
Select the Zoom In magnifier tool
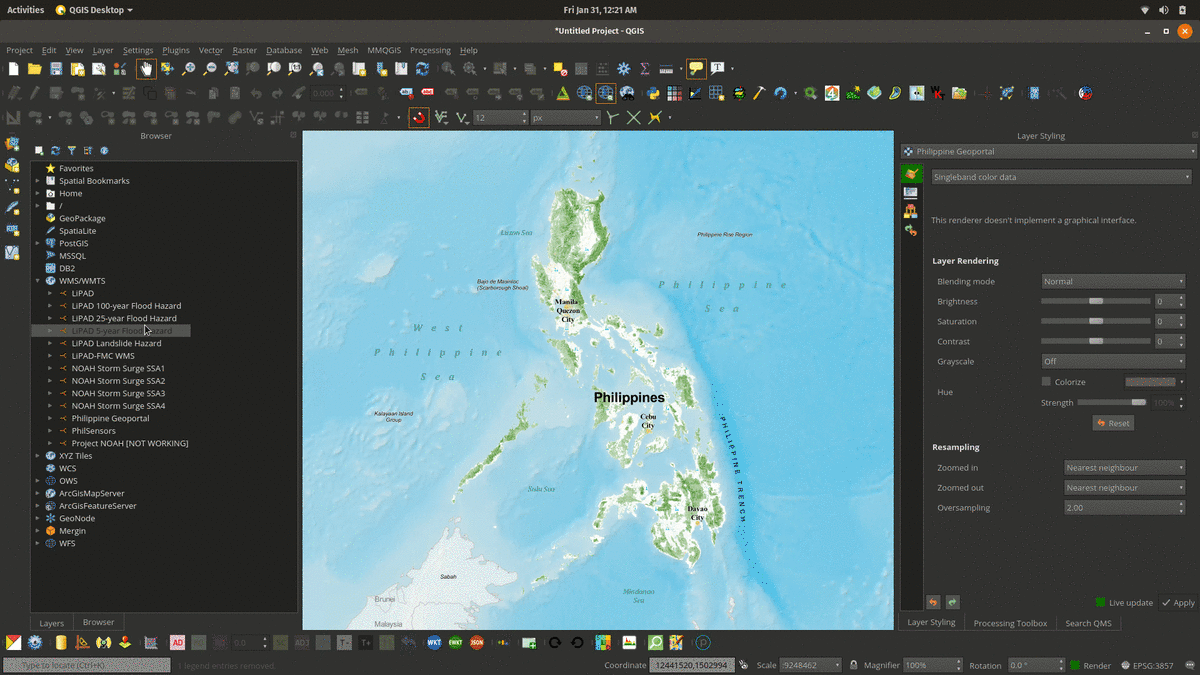188,69
